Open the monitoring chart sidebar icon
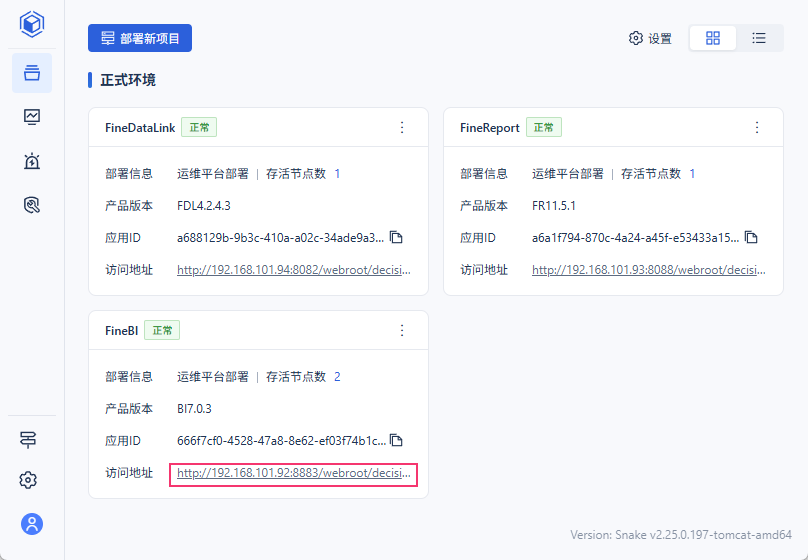This screenshot has width=808, height=560. pyautogui.click(x=32, y=117)
